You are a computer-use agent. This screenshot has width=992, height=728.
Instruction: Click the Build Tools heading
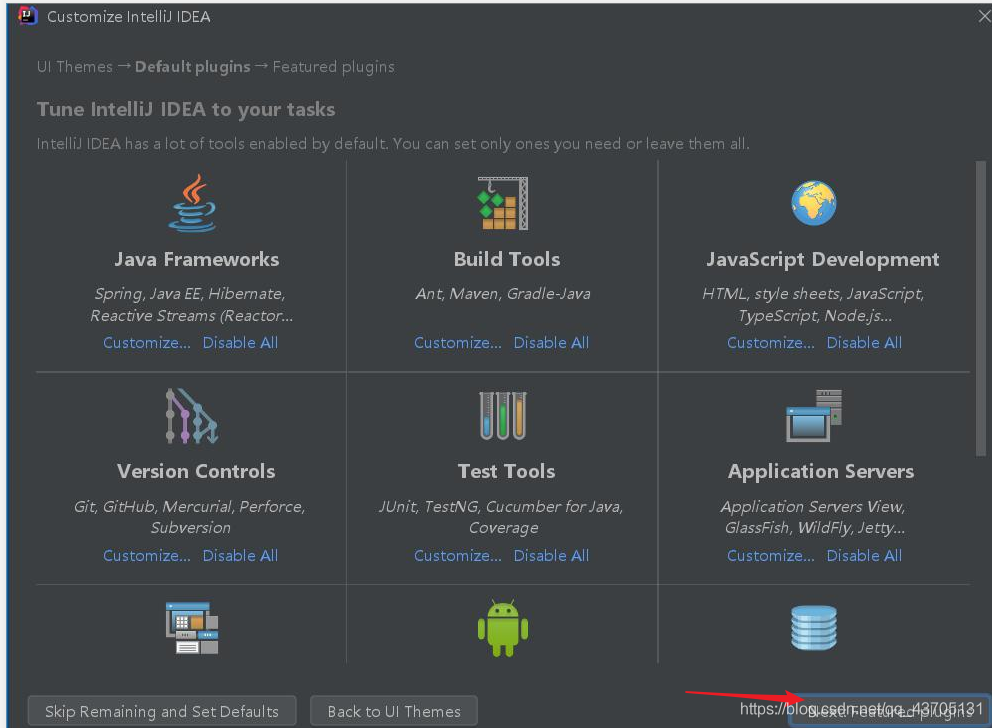pos(507,259)
